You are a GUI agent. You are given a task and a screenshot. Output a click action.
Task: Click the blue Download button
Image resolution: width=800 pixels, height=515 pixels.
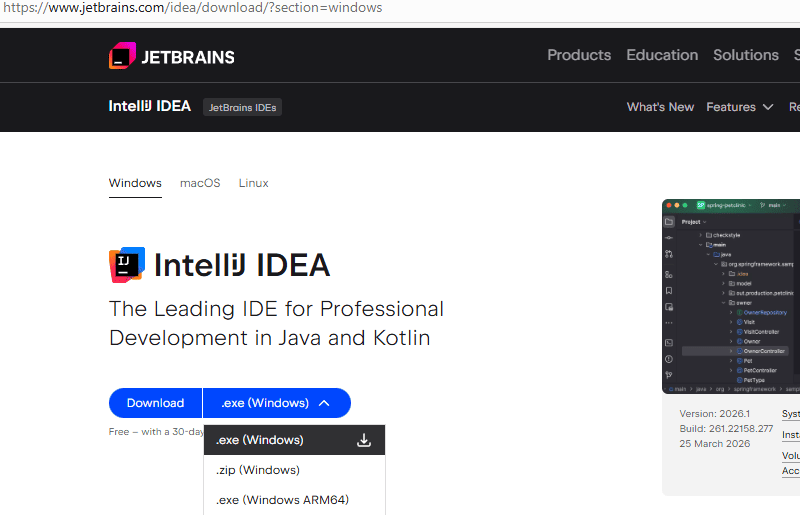[x=155, y=403]
